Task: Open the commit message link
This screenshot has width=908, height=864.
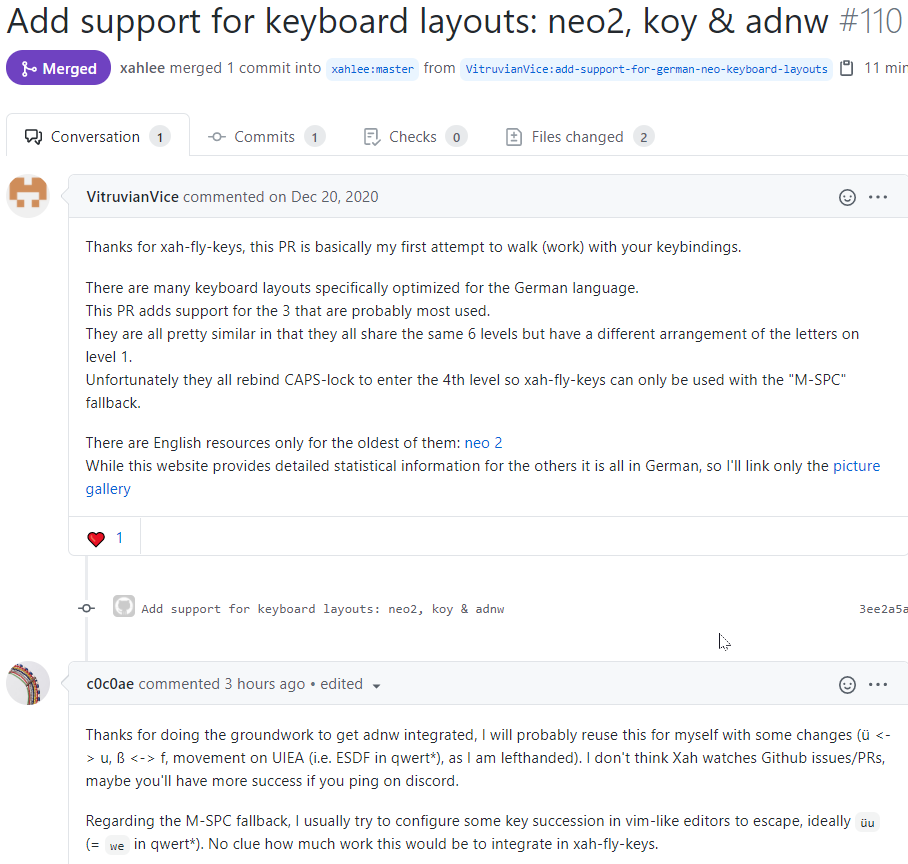Action: click(x=323, y=609)
